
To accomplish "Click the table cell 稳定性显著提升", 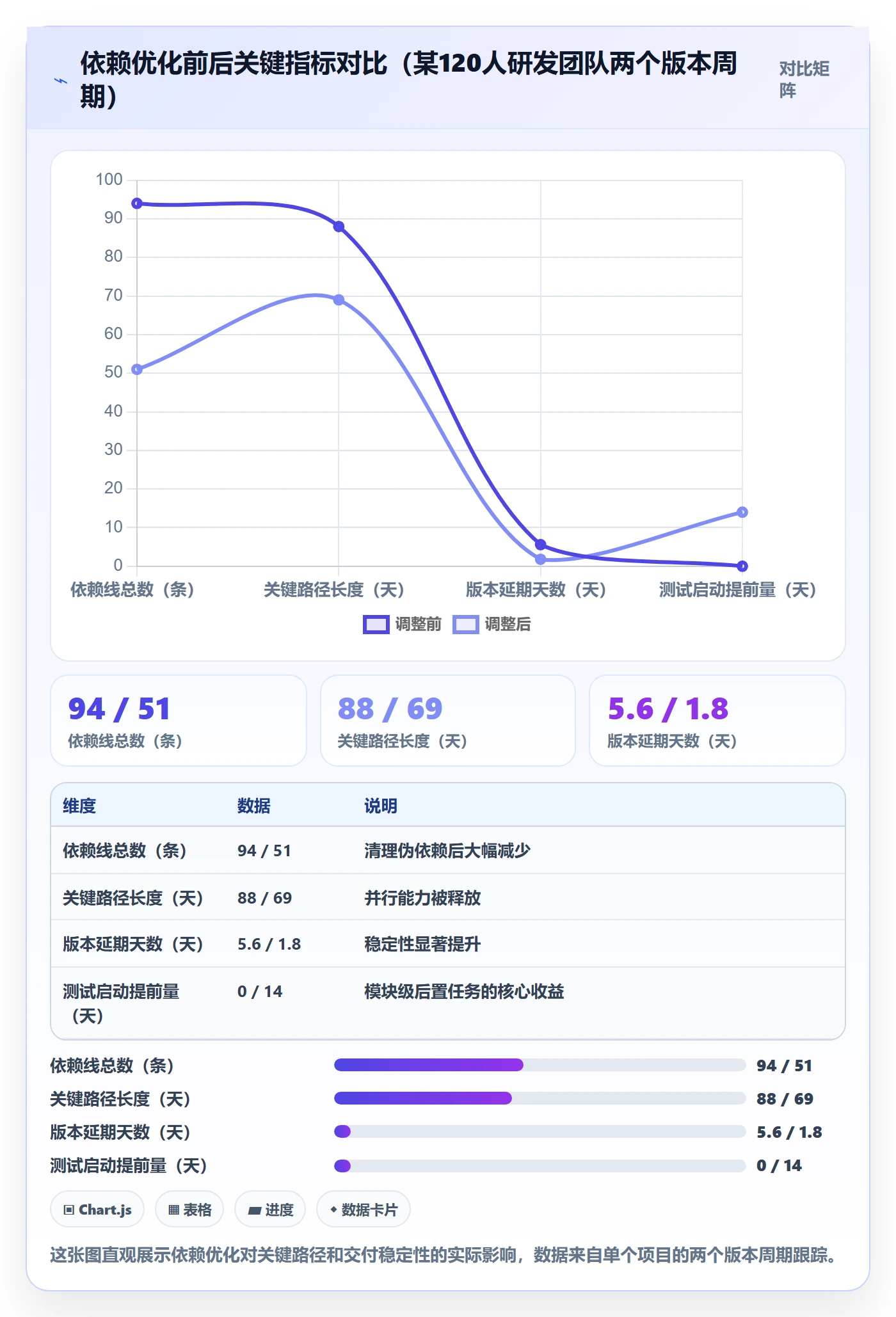I will 422,944.
